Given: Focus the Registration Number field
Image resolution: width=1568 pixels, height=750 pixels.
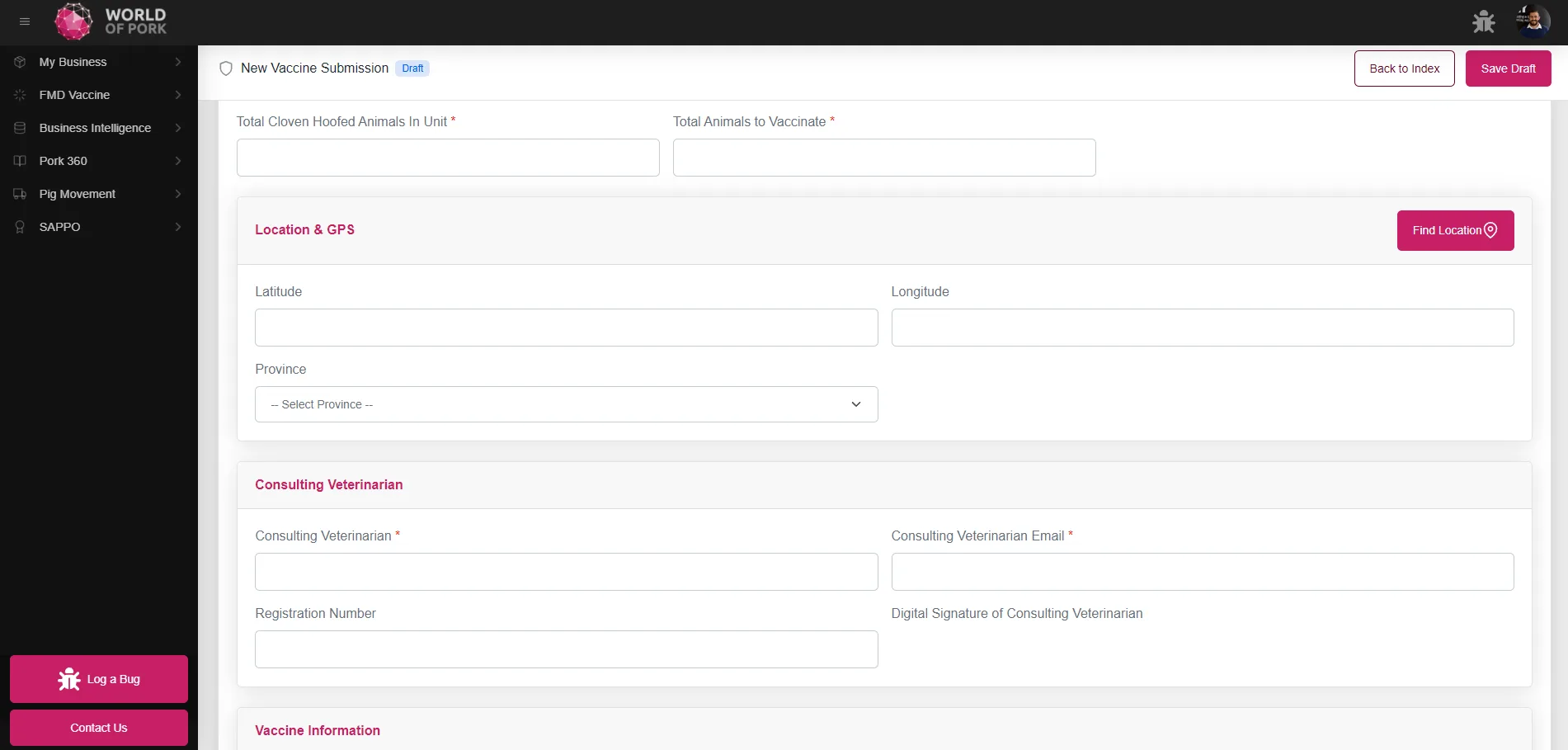Looking at the screenshot, I should point(566,649).
